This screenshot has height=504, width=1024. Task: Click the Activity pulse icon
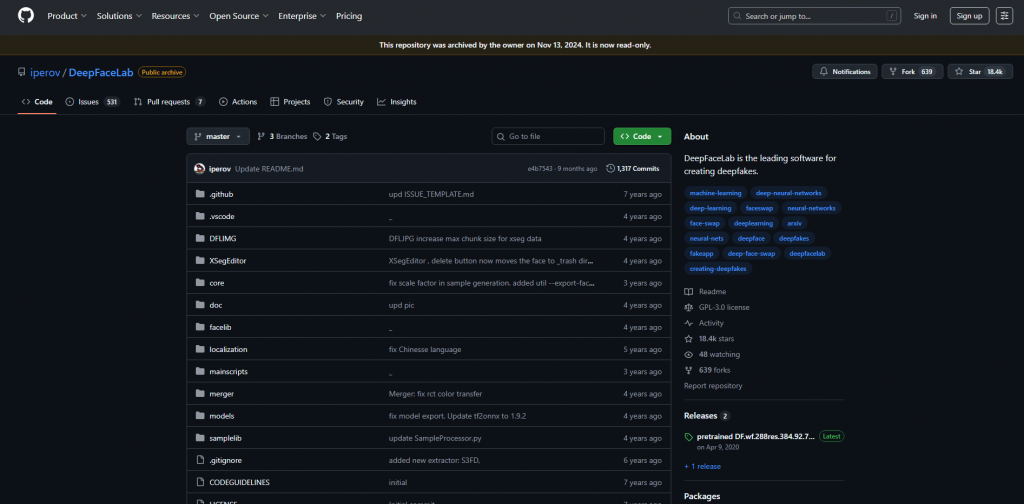[688, 323]
